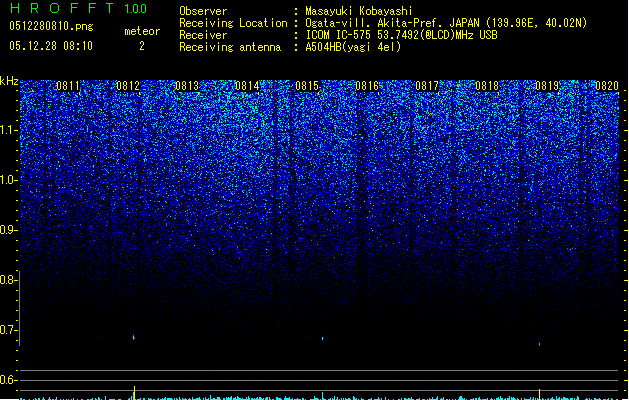The image size is (629, 400).
Task: Click the Receiver field label
Action: click(x=203, y=35)
